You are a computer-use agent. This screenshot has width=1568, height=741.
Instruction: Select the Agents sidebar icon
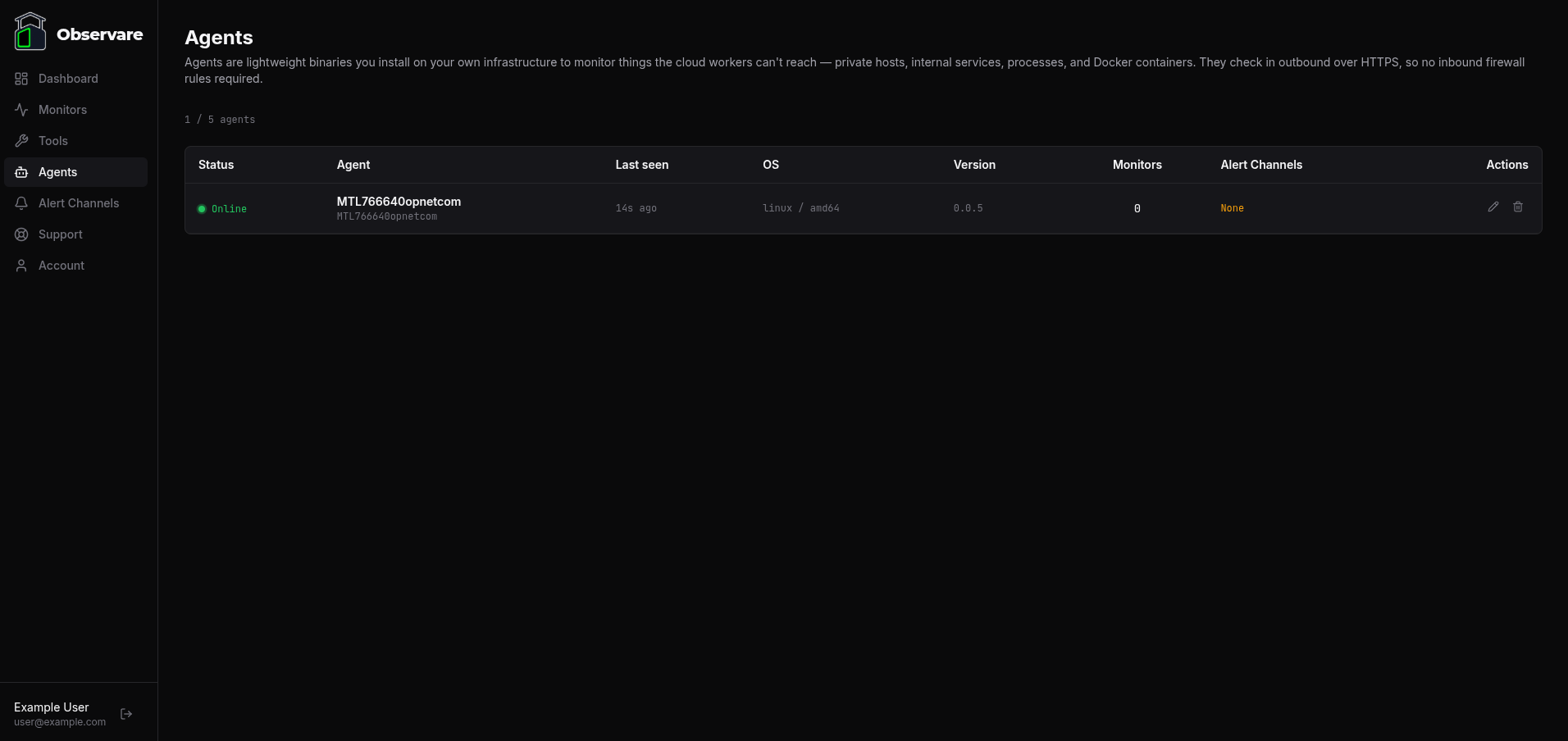[21, 172]
